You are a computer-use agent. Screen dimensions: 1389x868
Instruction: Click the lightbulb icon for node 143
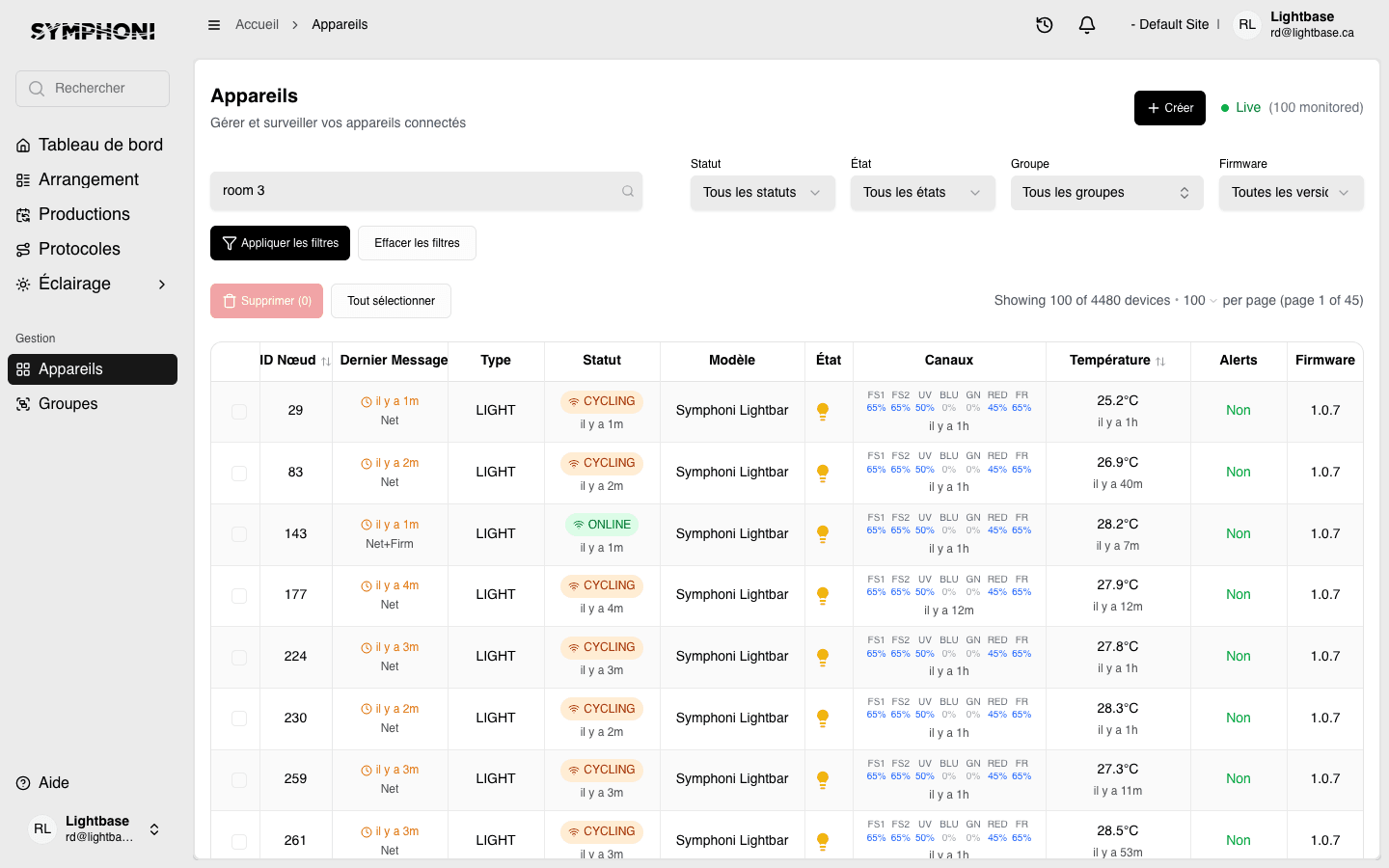(x=823, y=534)
